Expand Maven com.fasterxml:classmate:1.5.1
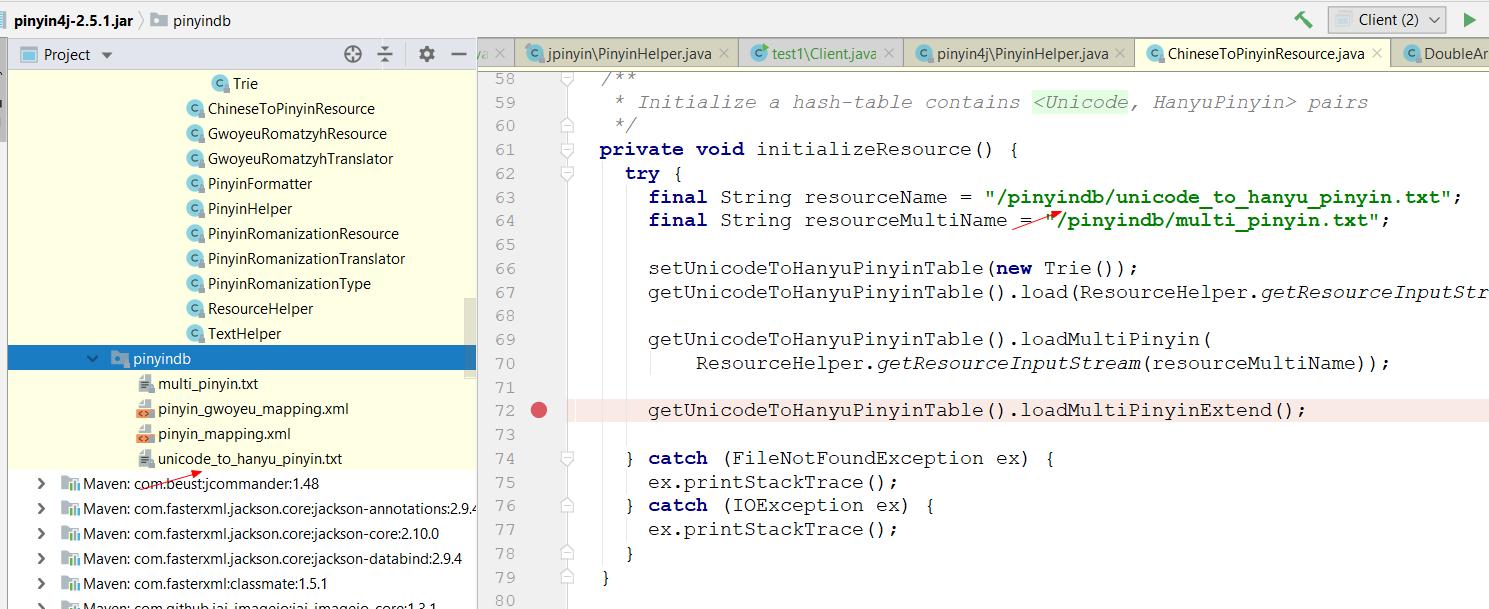 (x=40, y=584)
